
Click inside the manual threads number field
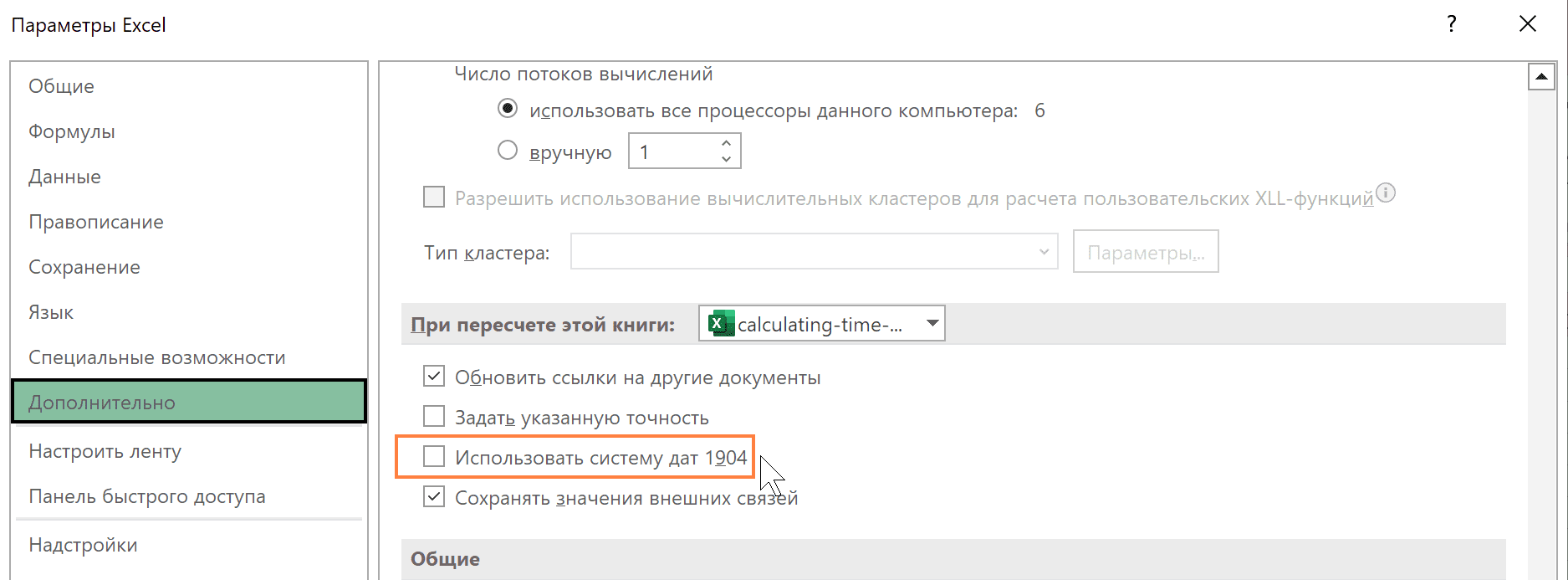671,152
